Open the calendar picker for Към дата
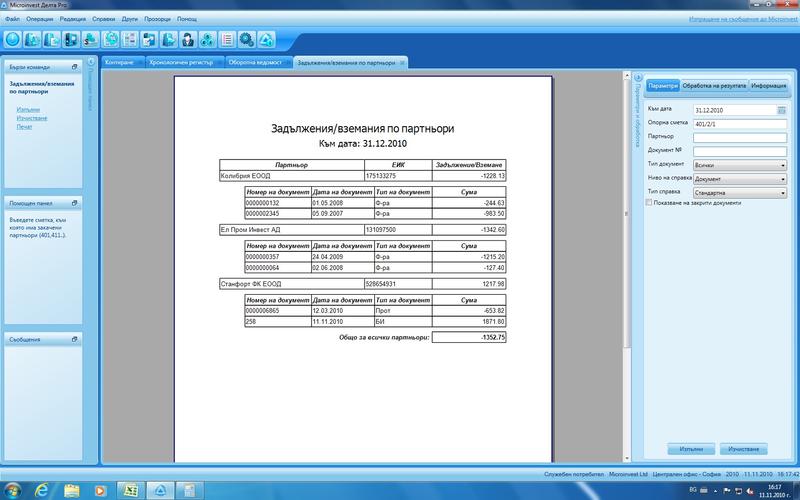 pos(781,109)
